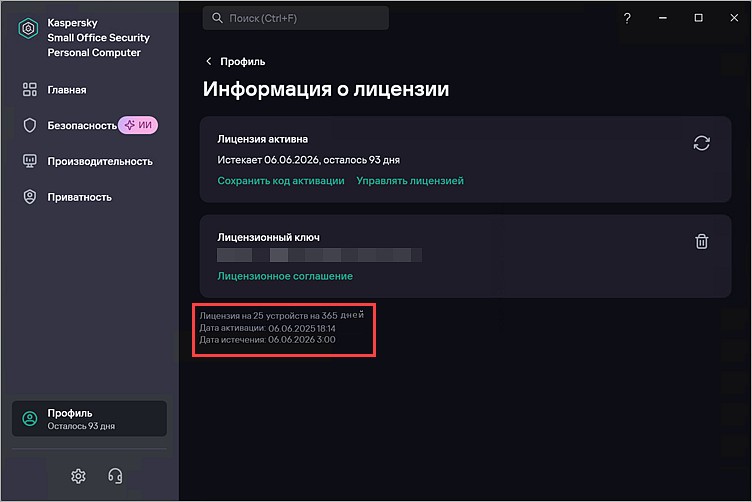Open help with the question mark icon
This screenshot has width=752, height=502.
tap(627, 18)
